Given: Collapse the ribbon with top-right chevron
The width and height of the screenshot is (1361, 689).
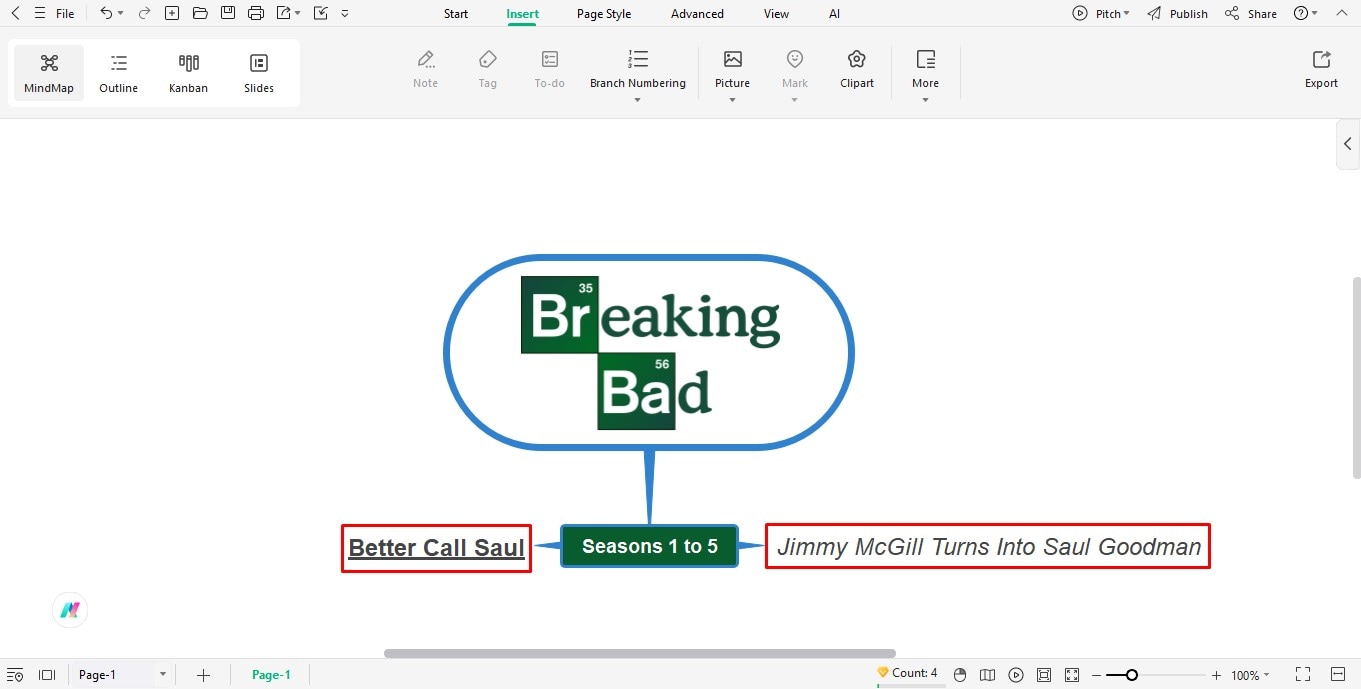Looking at the screenshot, I should (x=1342, y=13).
